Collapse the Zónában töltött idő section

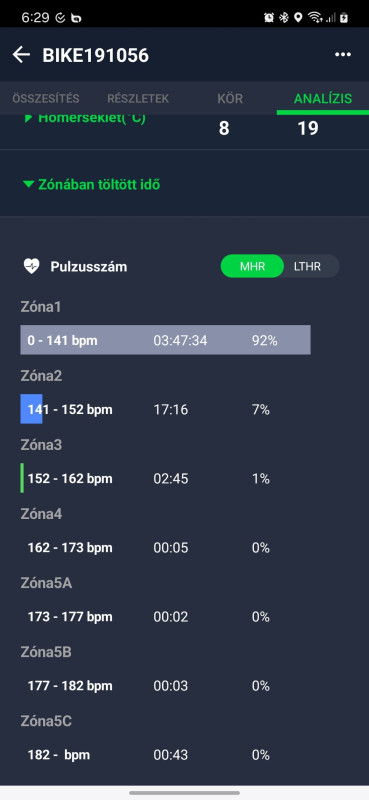pos(92,185)
